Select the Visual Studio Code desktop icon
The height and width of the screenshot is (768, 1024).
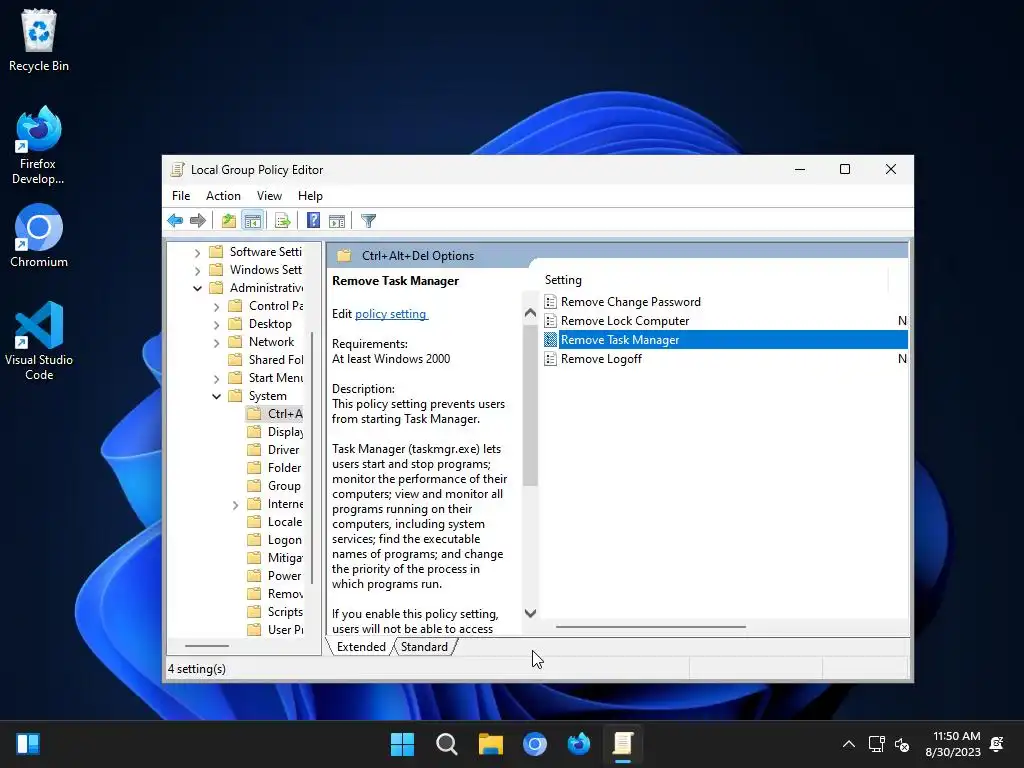point(39,341)
